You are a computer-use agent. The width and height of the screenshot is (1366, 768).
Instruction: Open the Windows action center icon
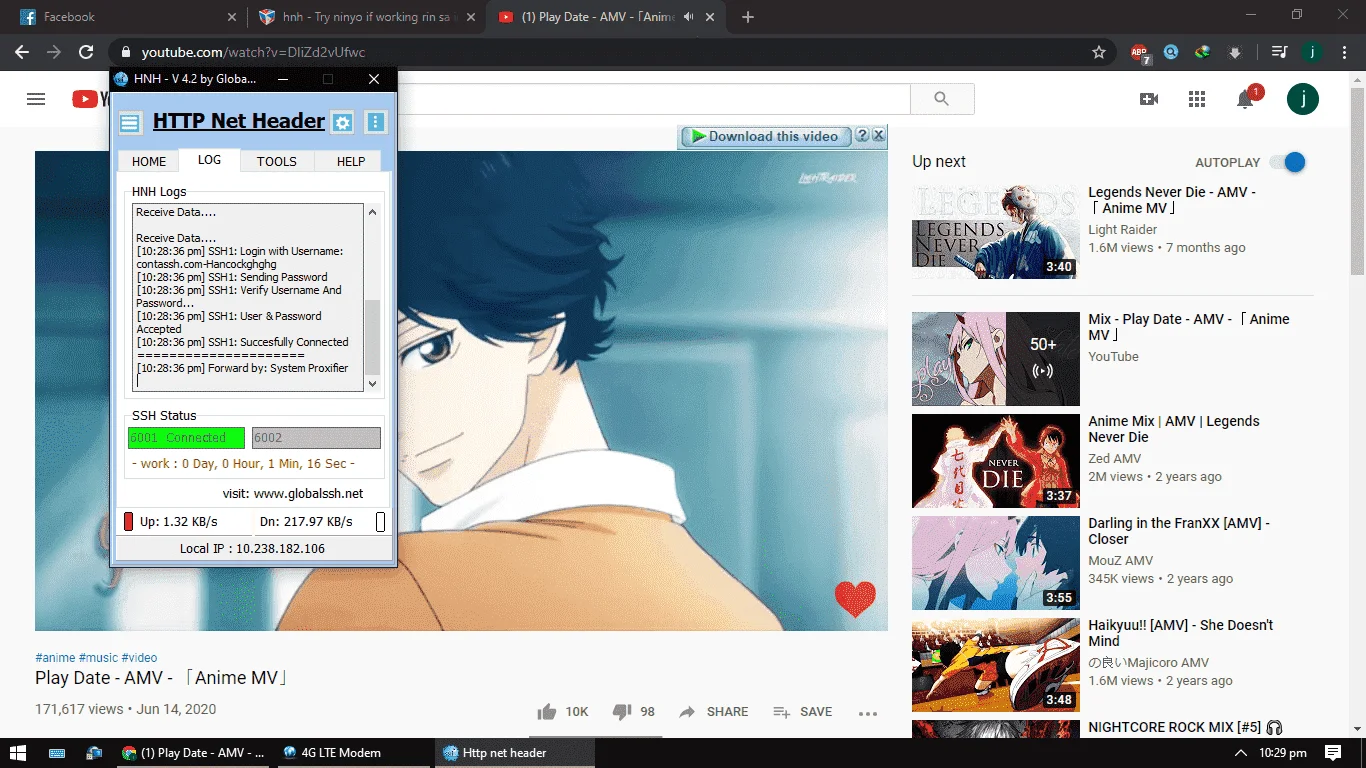(1332, 752)
